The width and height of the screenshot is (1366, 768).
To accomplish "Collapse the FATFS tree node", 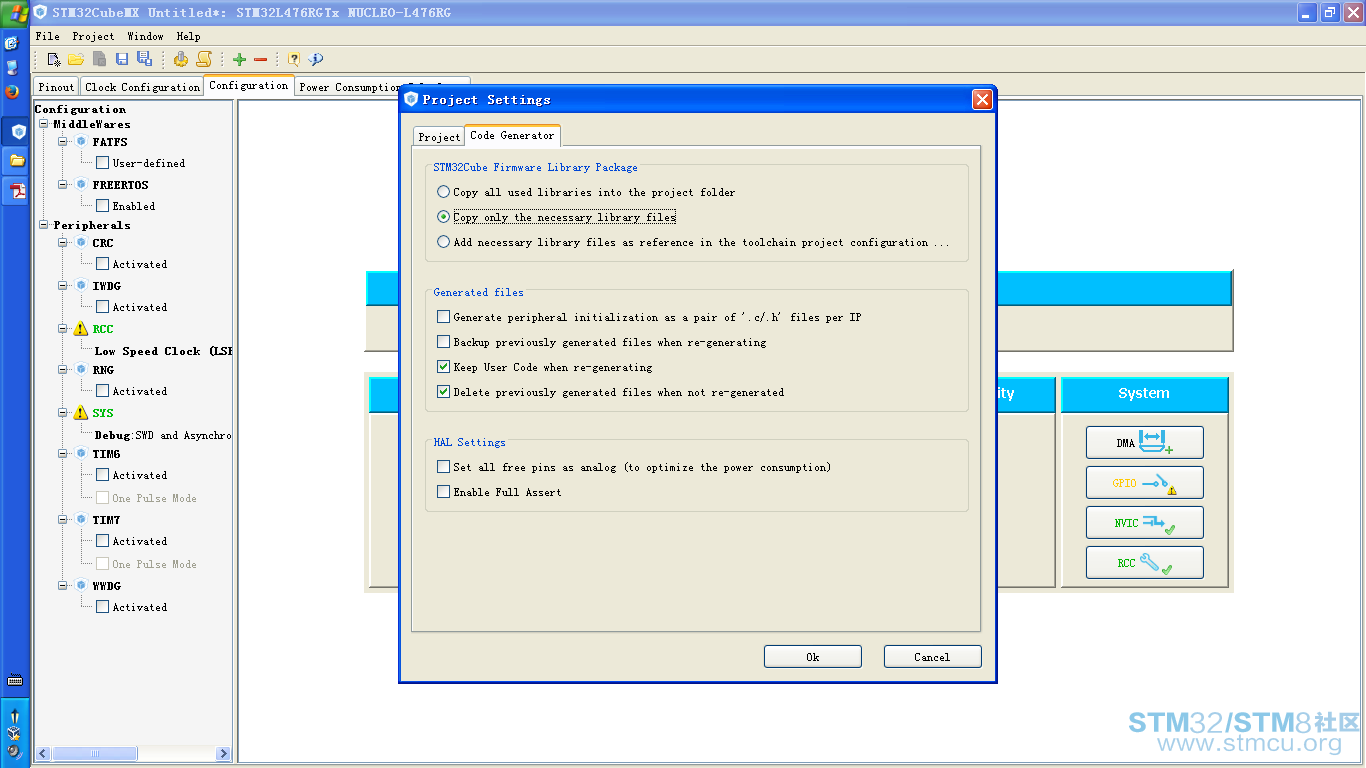I will 63,141.
